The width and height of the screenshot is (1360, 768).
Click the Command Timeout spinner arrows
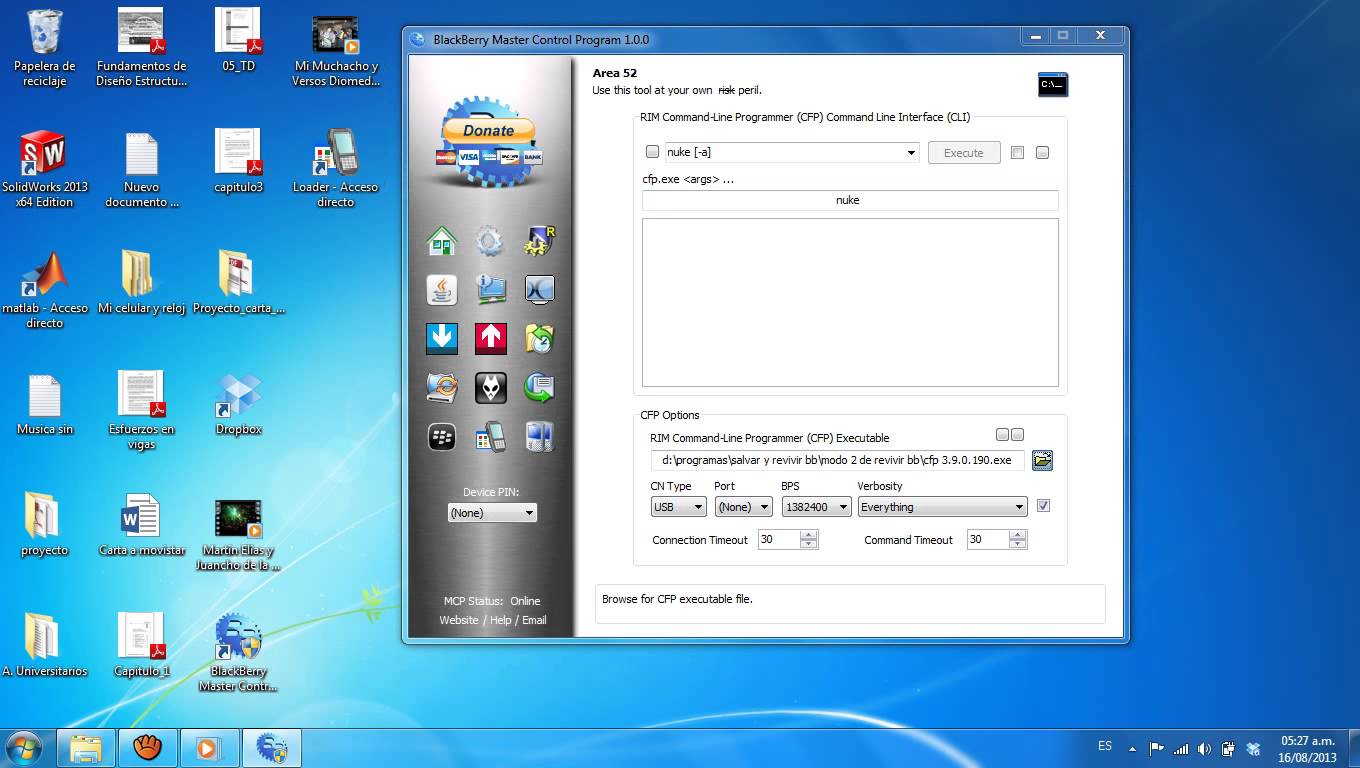click(1018, 539)
